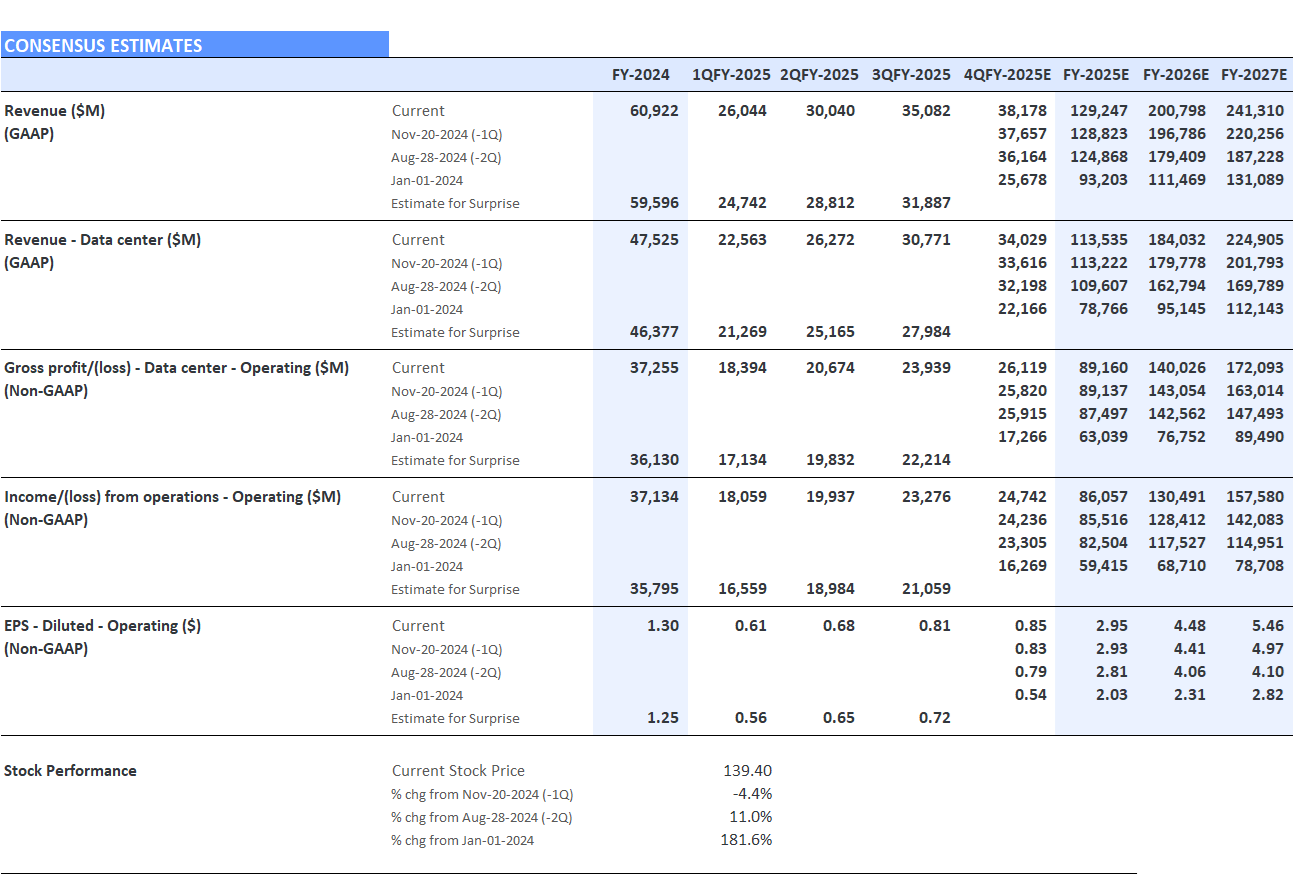This screenshot has width=1295, height=874.
Task: Select the FY-2025E operating income cell 86,057
Action: tap(1098, 497)
